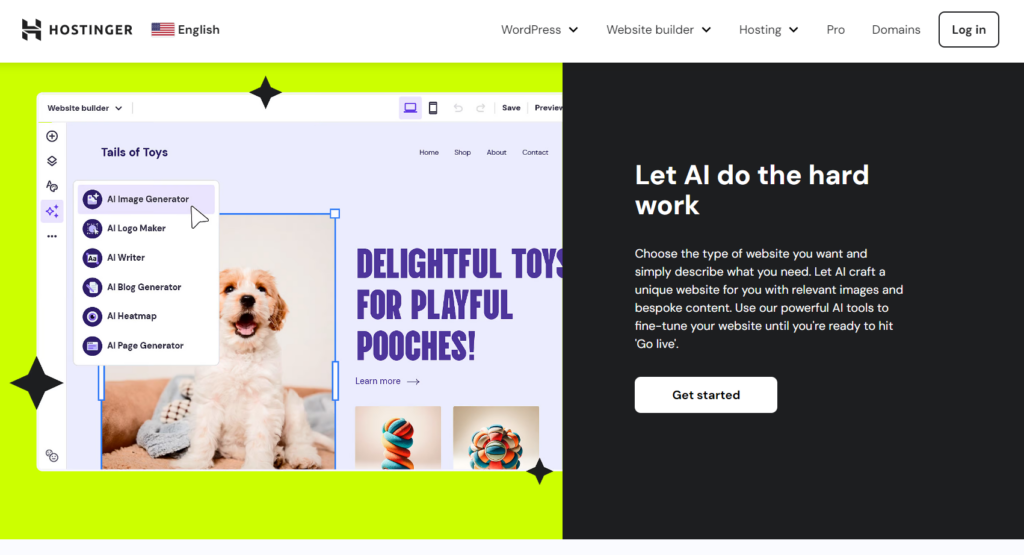Click the Get started button
The width and height of the screenshot is (1024, 555).
click(706, 394)
